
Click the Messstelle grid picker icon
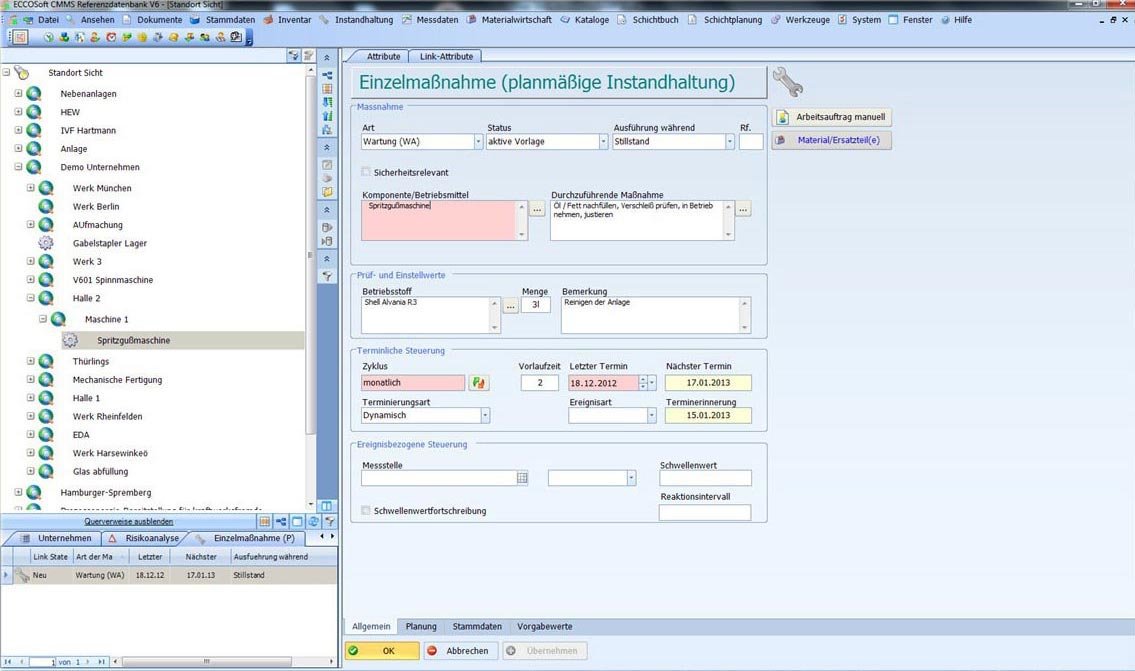pyautogui.click(x=522, y=479)
